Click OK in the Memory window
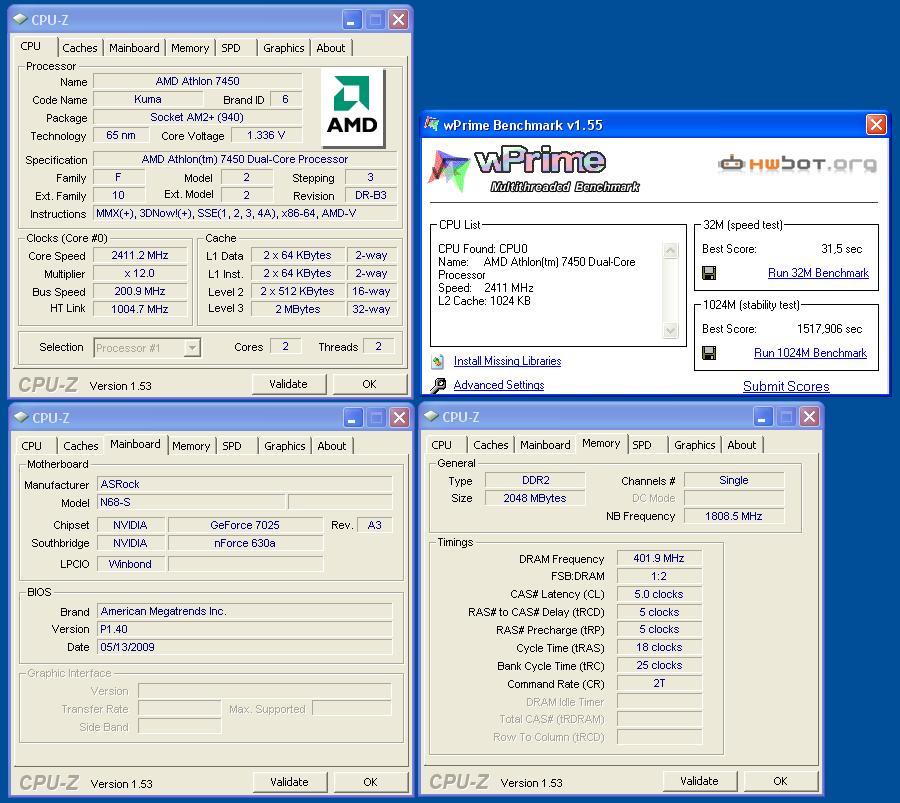Screen dimensions: 900x803 coord(781,781)
